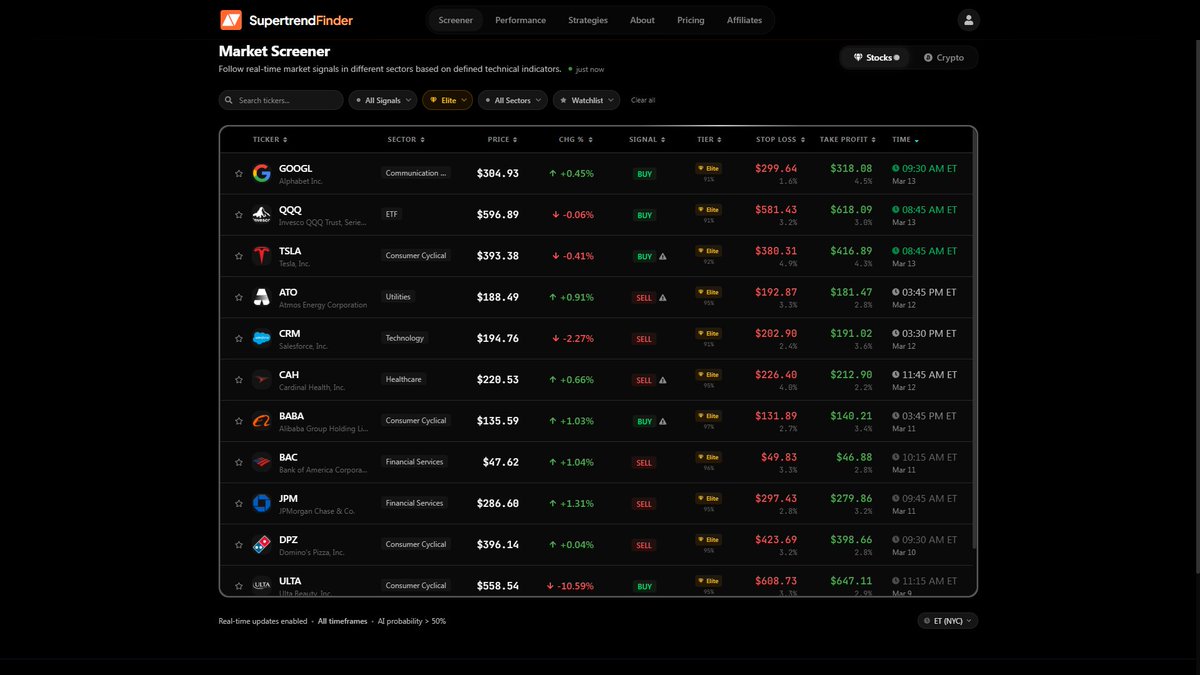Click the Salesforce cloud logo icon
This screenshot has height=675, width=1200.
(x=262, y=338)
